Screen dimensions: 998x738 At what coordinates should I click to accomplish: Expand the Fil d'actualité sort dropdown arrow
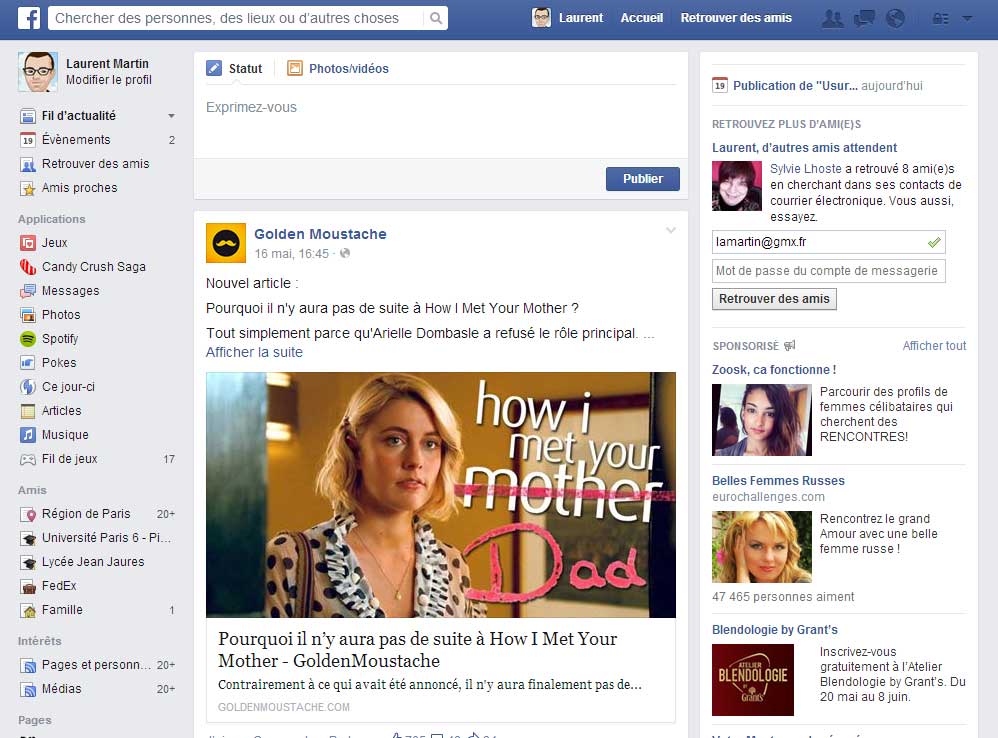click(x=171, y=116)
